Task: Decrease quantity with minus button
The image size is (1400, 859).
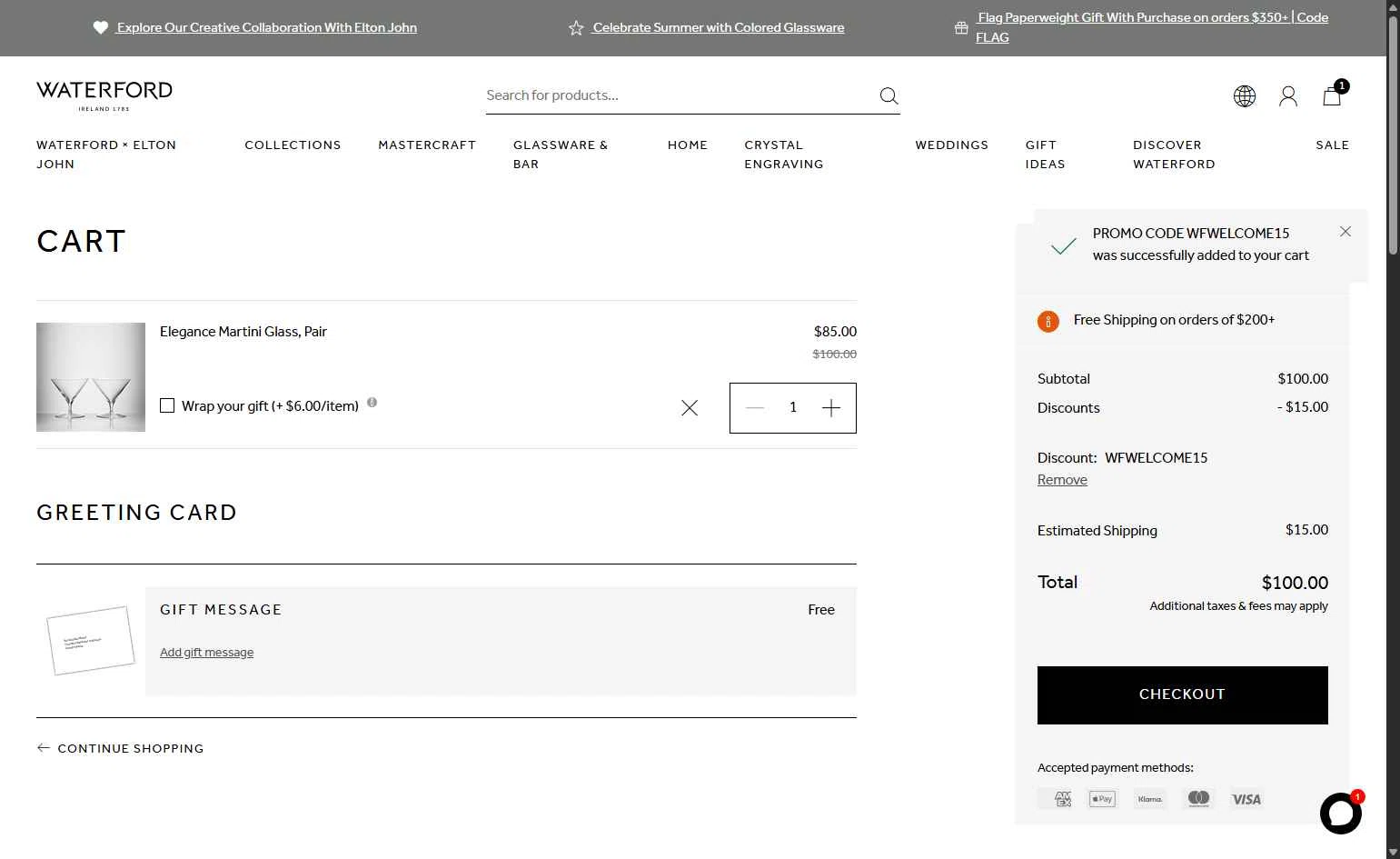Action: [755, 408]
